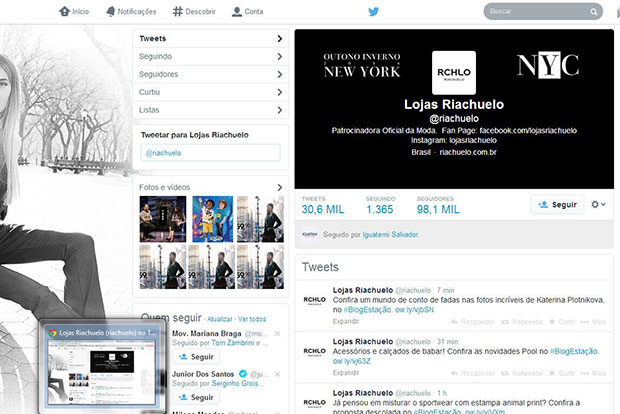Open Conta person icon

point(237,11)
